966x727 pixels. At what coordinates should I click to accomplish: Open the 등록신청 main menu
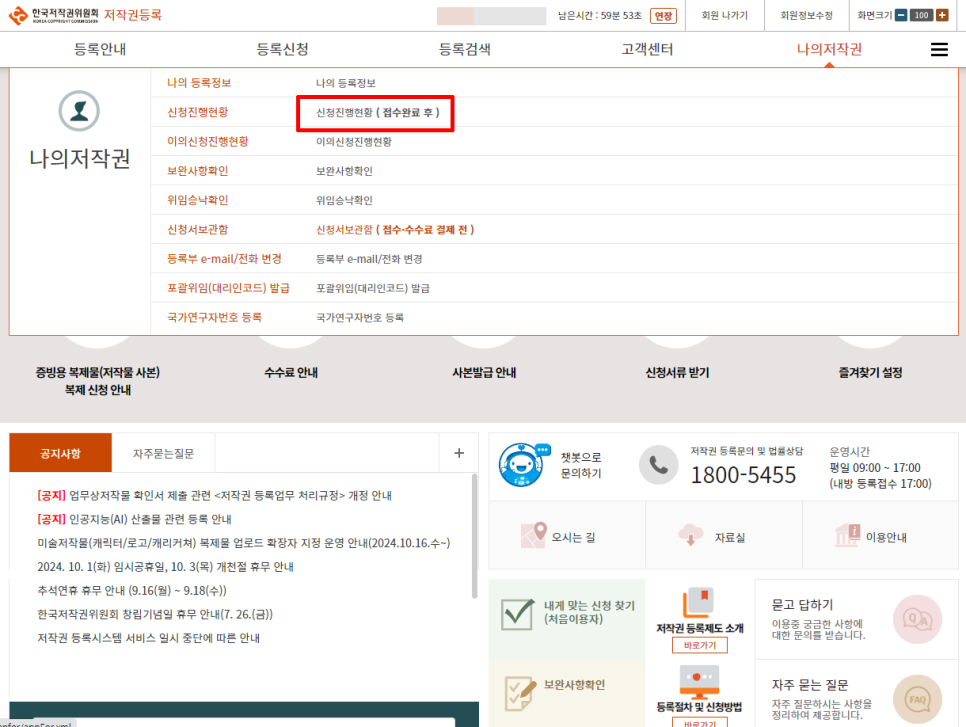(282, 49)
